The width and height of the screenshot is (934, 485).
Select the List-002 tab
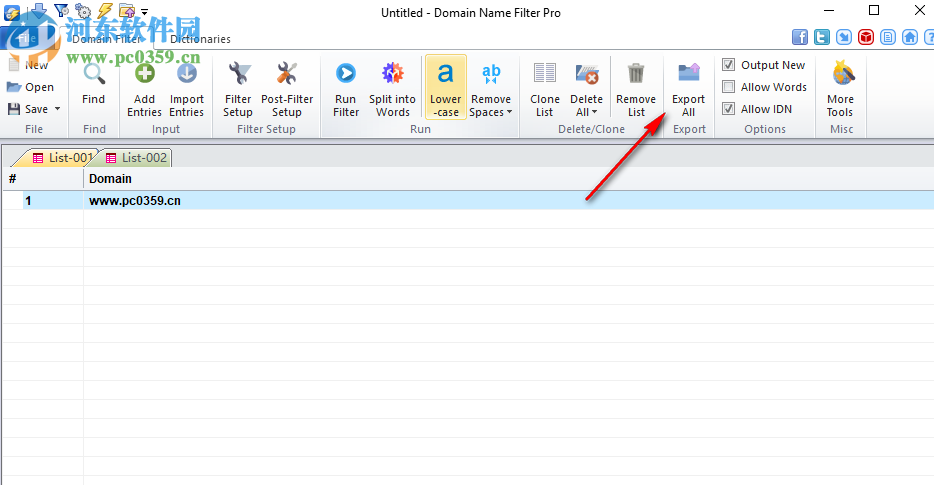click(x=136, y=158)
